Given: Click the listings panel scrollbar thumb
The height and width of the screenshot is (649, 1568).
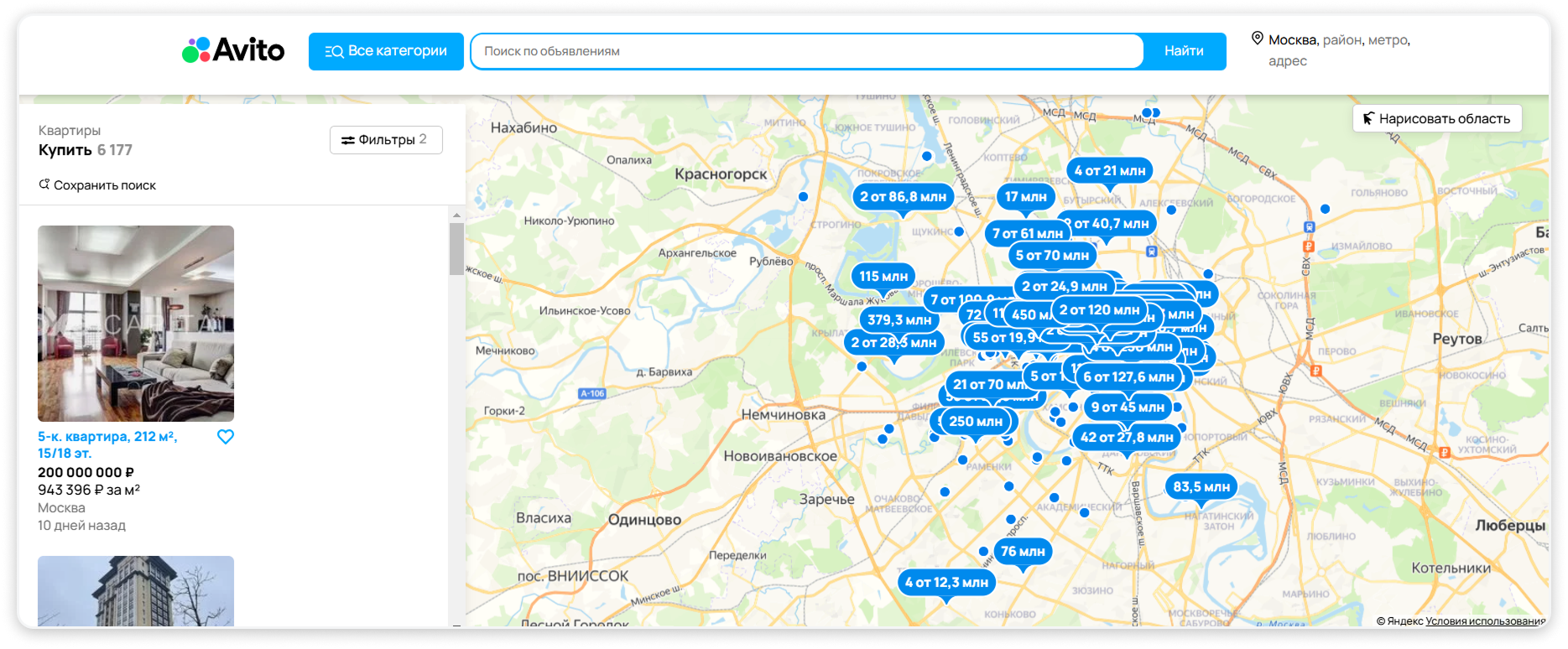Looking at the screenshot, I should (456, 249).
